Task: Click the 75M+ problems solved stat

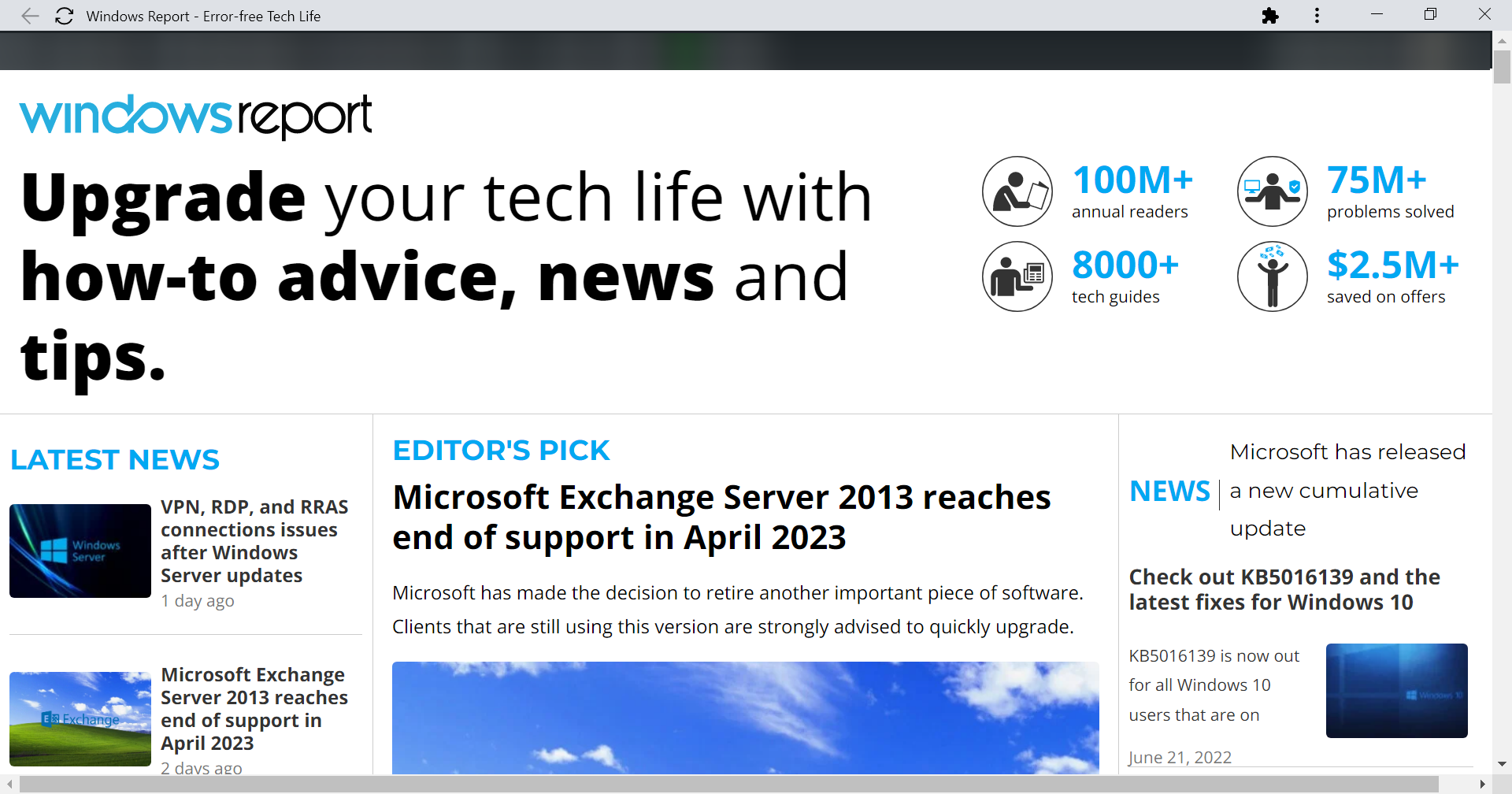Action: 1391,191
